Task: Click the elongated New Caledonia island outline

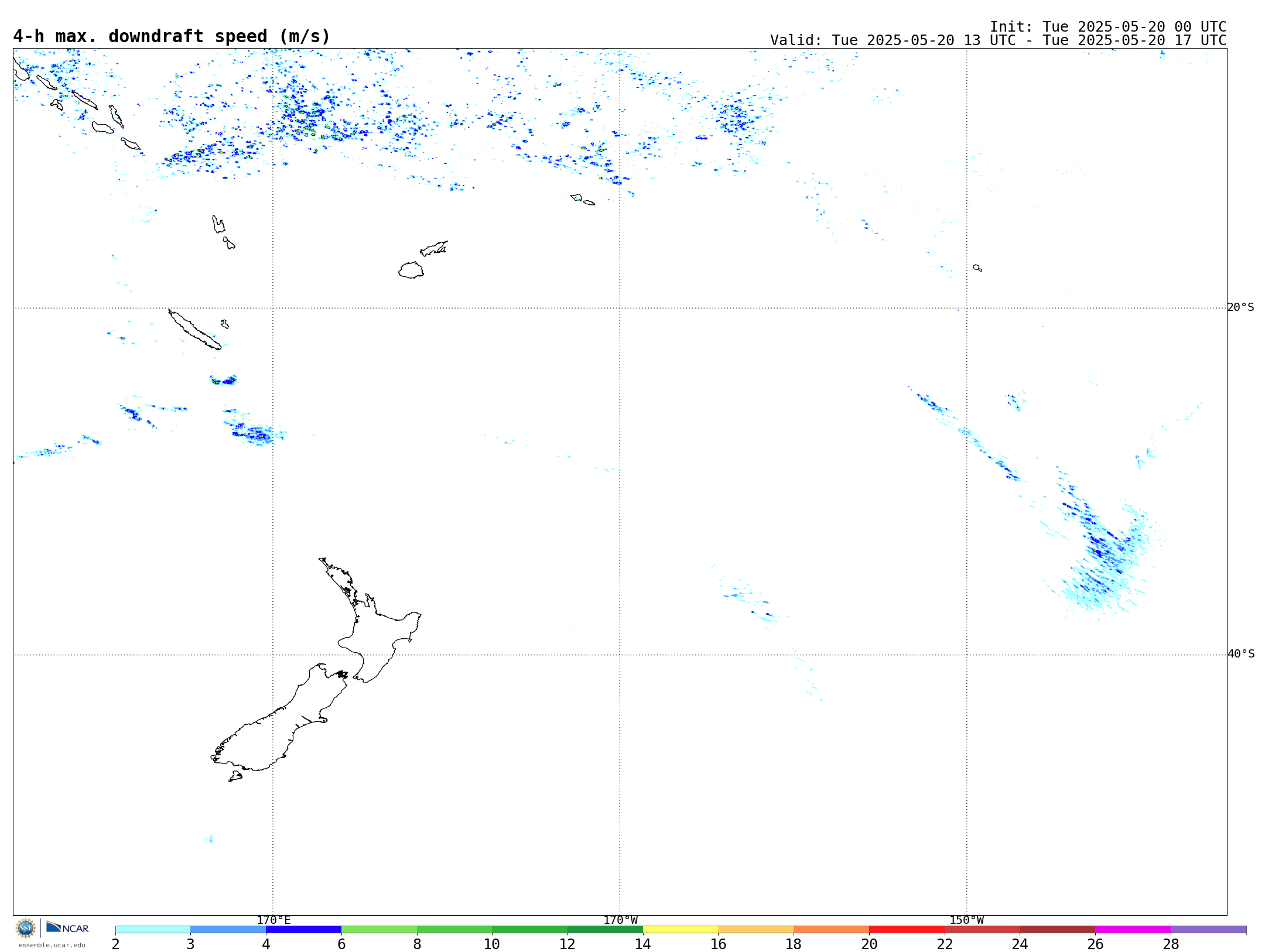Action: coord(194,330)
